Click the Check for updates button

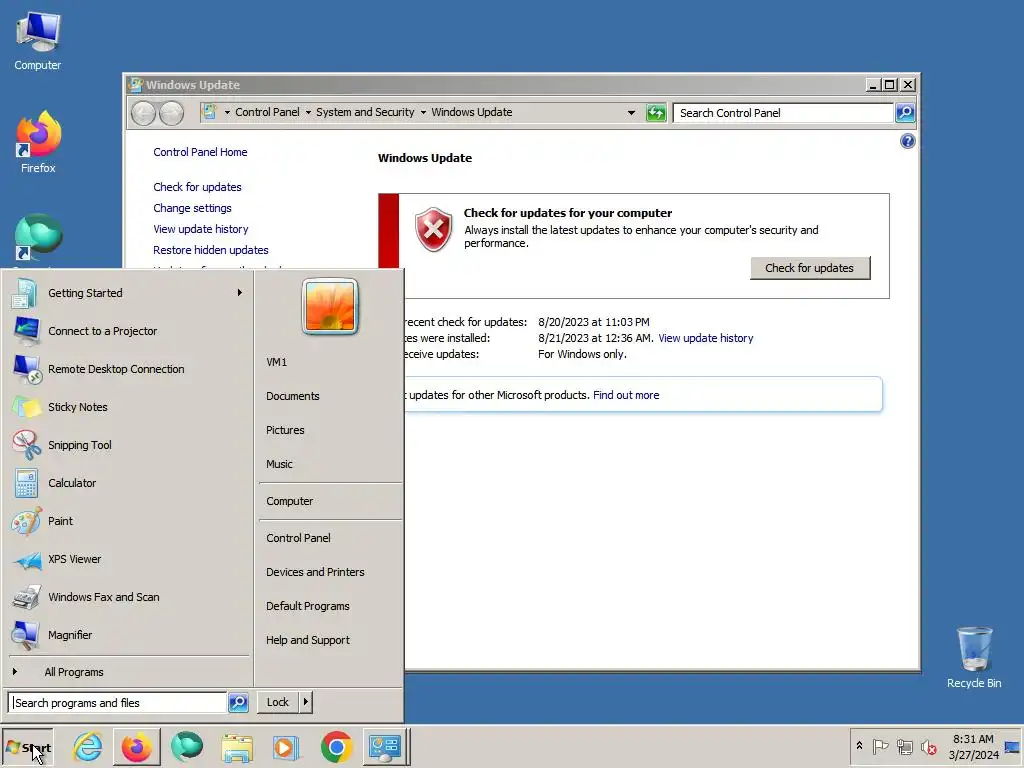pos(810,268)
